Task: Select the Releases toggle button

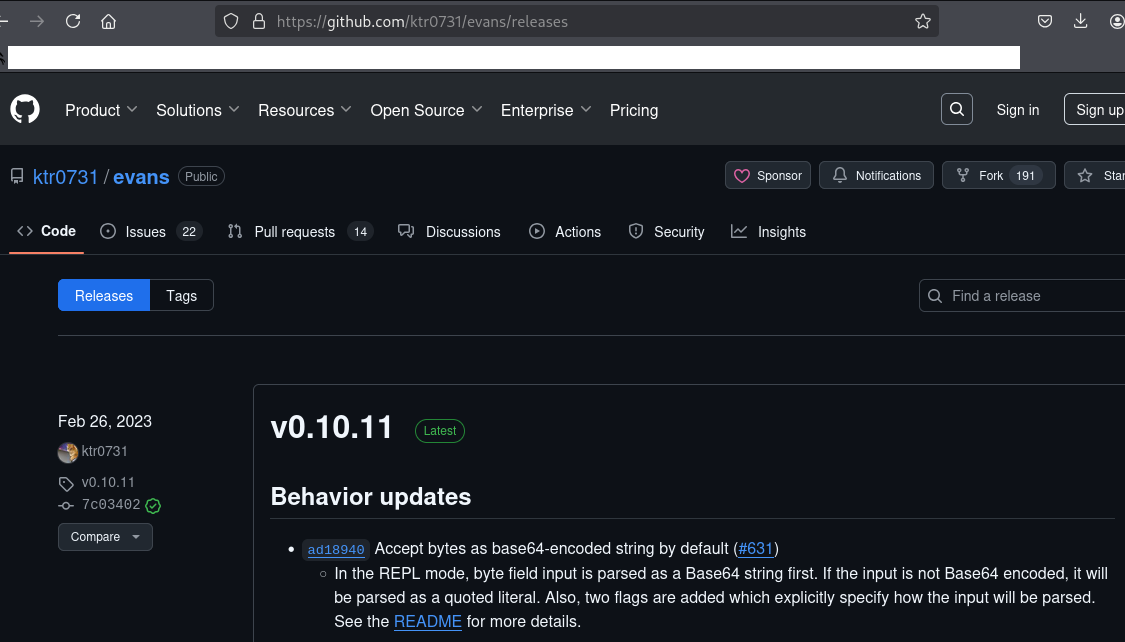Action: pos(104,296)
